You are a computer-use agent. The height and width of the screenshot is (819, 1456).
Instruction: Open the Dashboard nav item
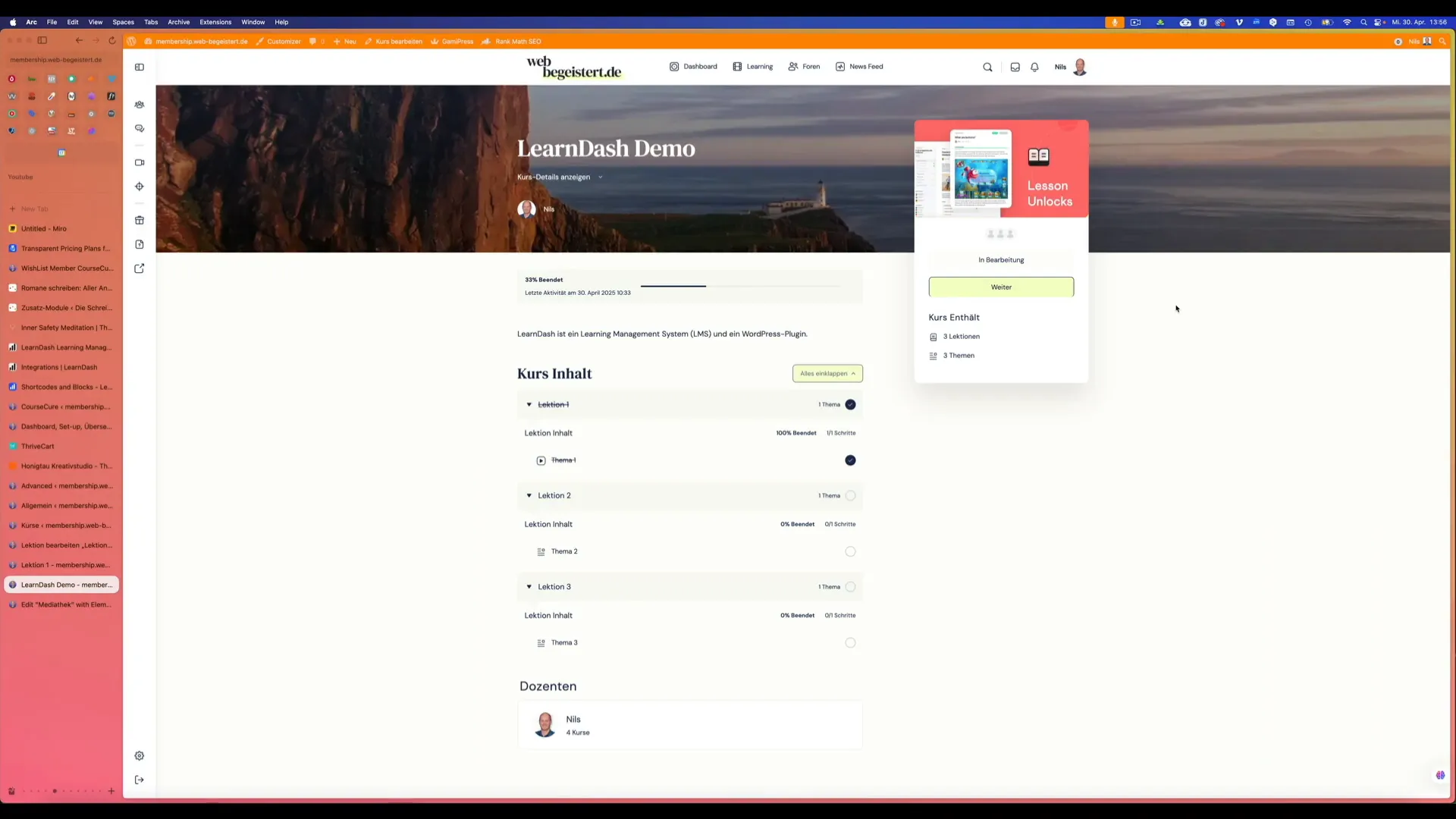[693, 67]
